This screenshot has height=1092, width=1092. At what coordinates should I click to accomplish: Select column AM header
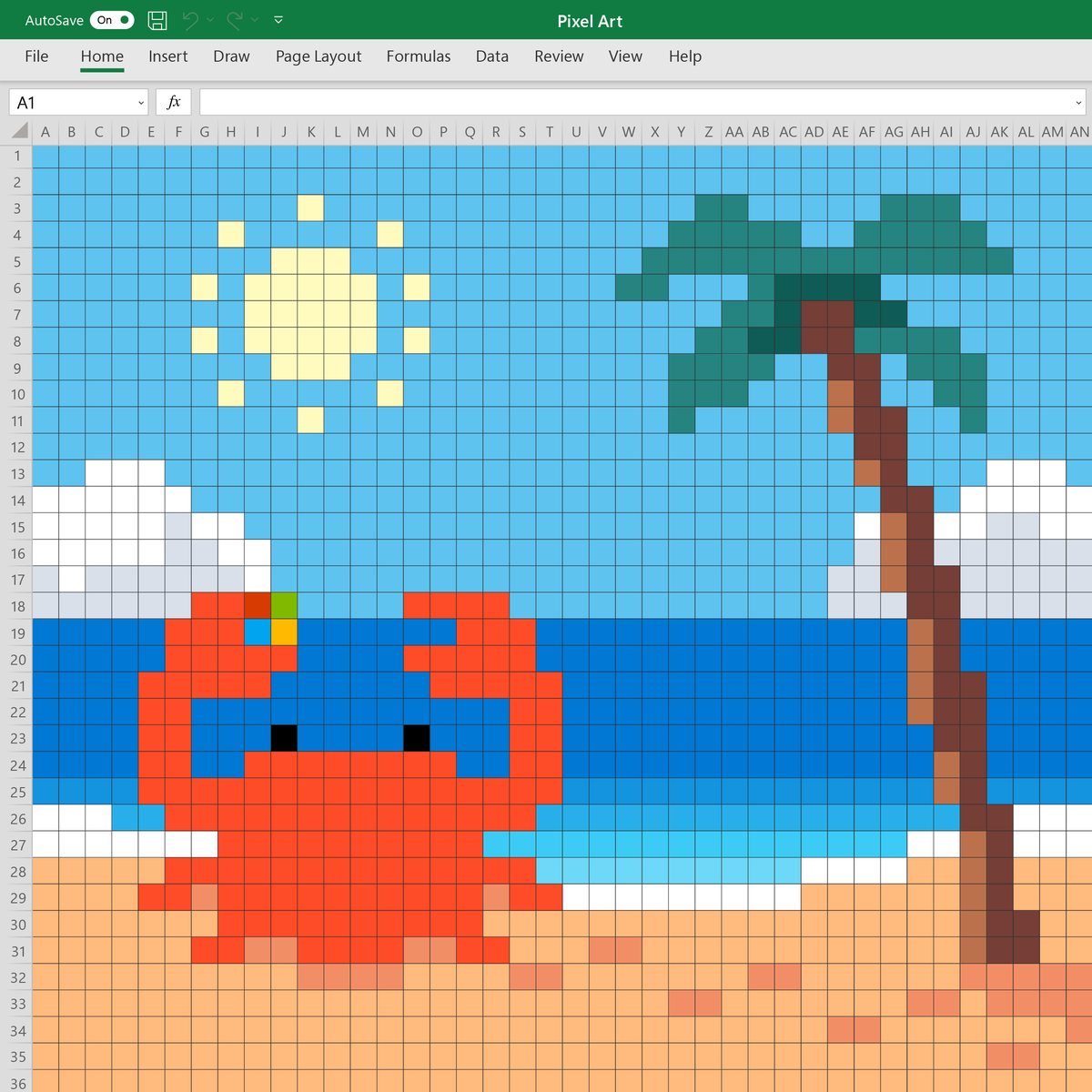pyautogui.click(x=1053, y=132)
